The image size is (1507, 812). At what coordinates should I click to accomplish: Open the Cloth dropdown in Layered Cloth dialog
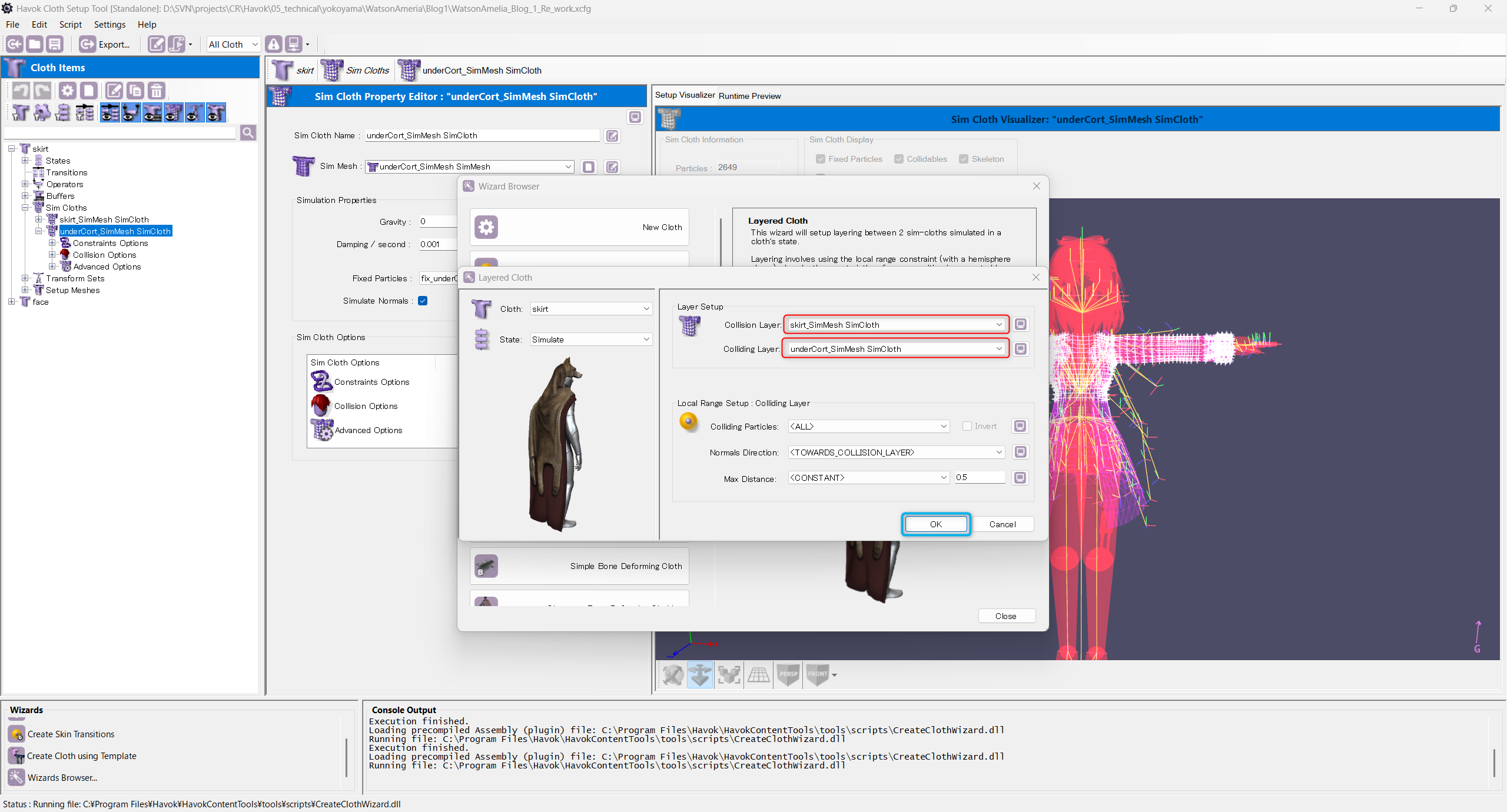[x=591, y=309]
